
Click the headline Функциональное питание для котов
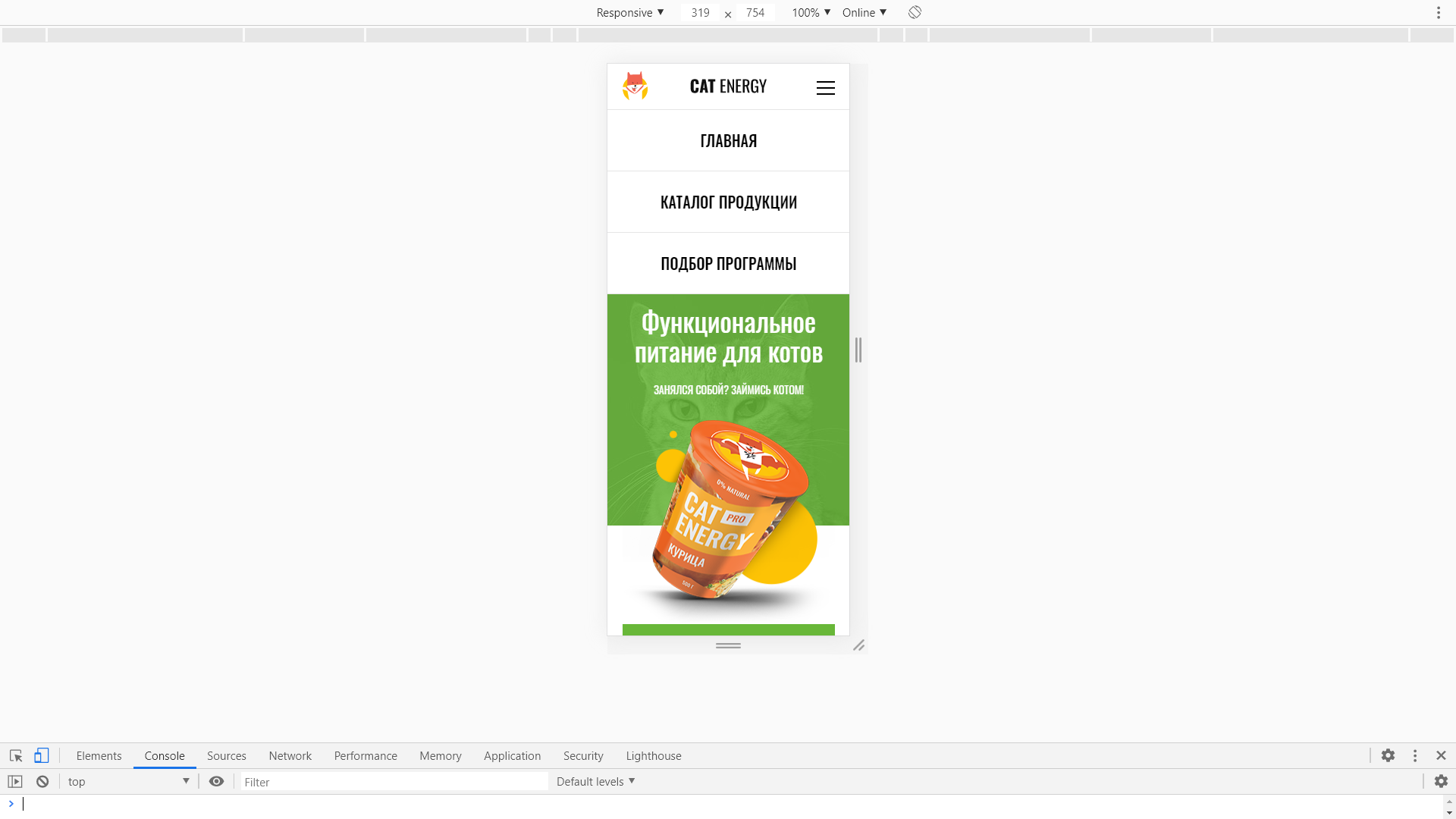[x=728, y=338]
